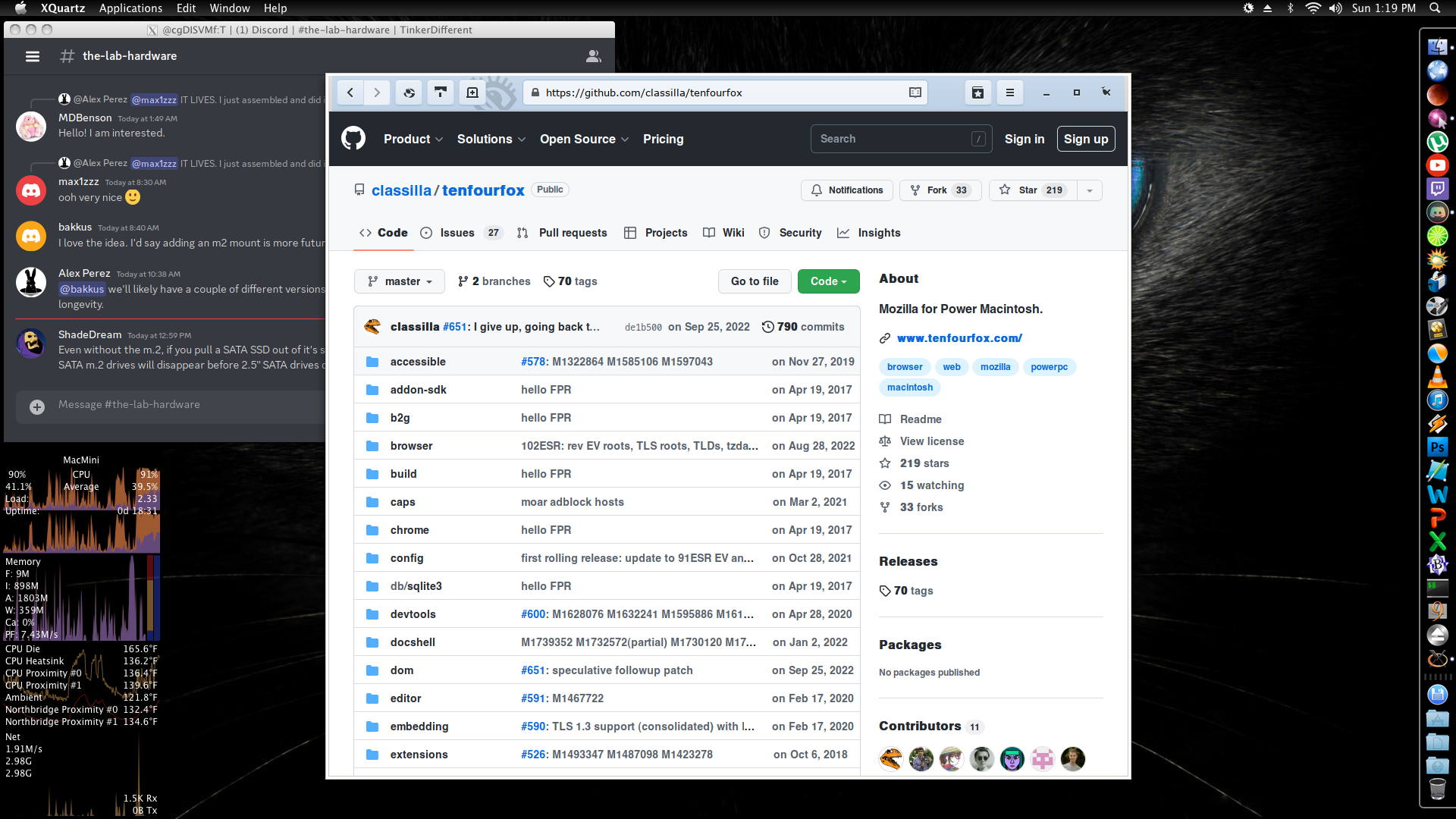Toggle the Discord member list icon

click(x=594, y=56)
